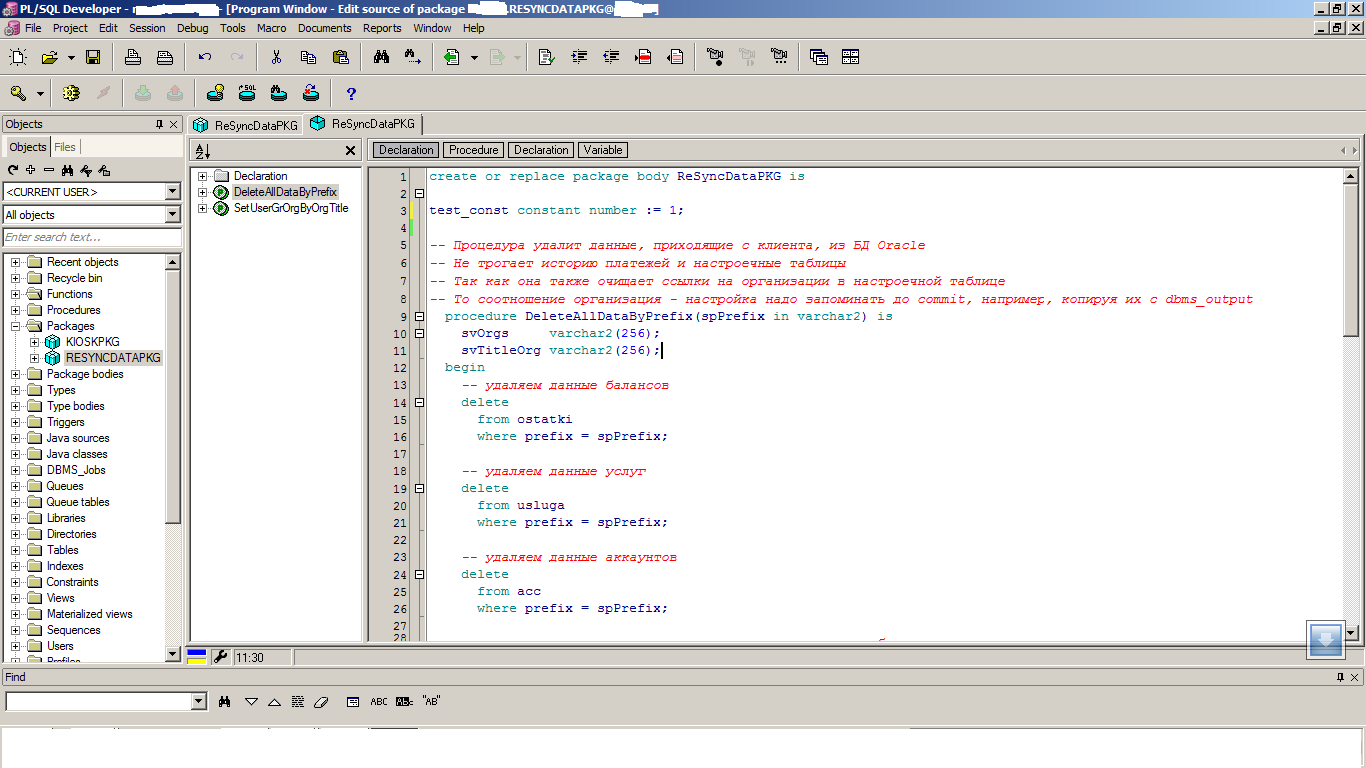Open the CURRENT USER dropdown
This screenshot has width=1366, height=768.
pyautogui.click(x=172, y=192)
